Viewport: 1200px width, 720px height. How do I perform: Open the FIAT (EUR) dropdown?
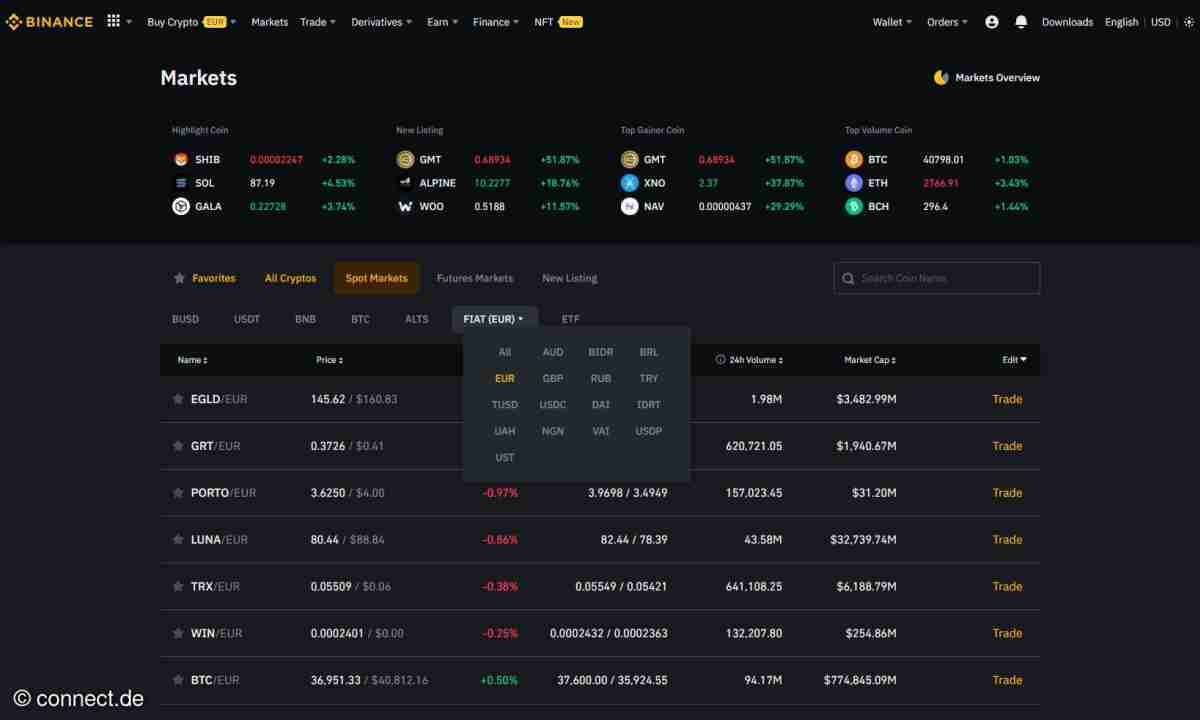[494, 319]
